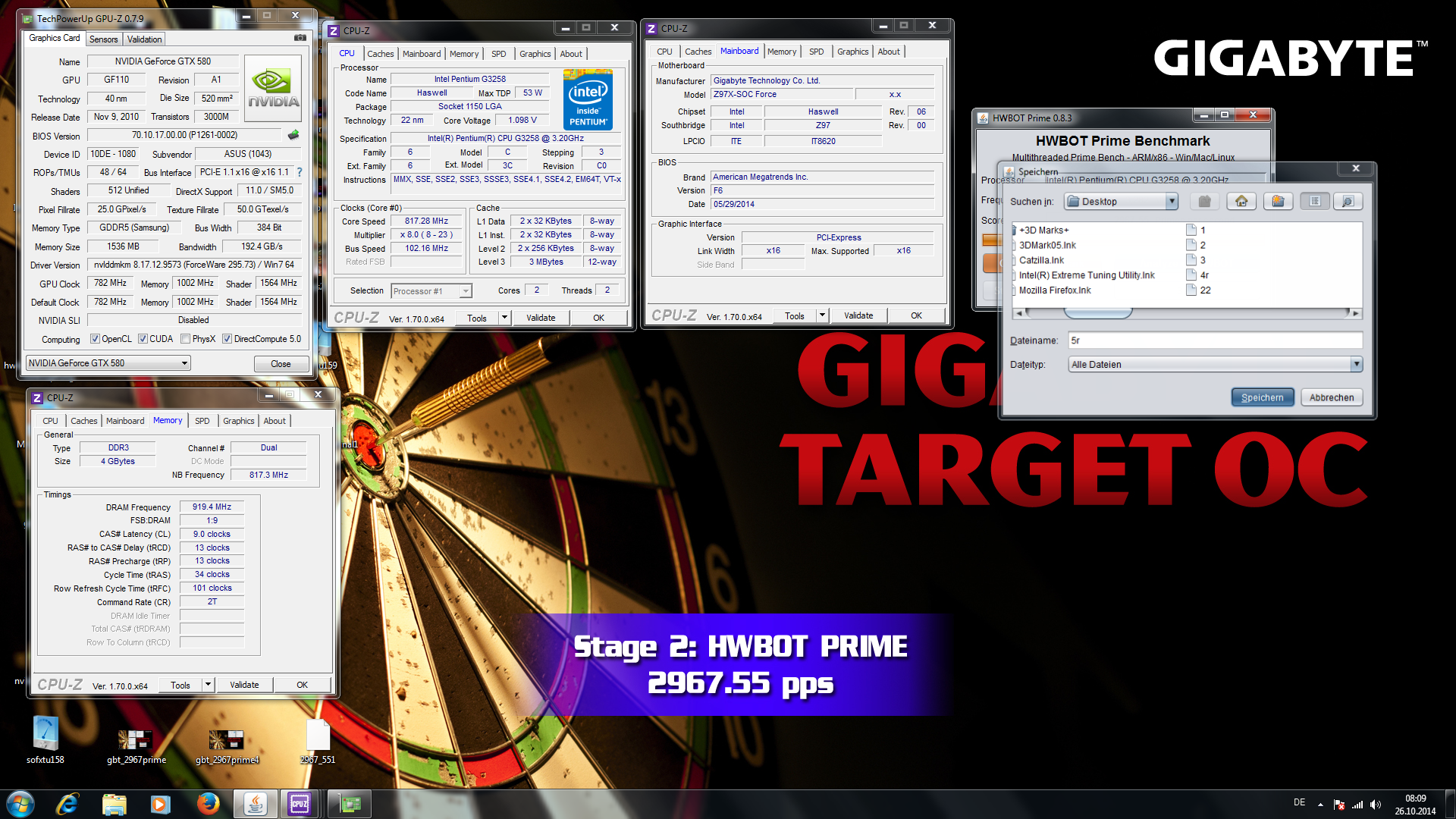The width and height of the screenshot is (1456, 819).
Task: Switch to the Java HWBOT Prime taskbar button
Action: [256, 804]
